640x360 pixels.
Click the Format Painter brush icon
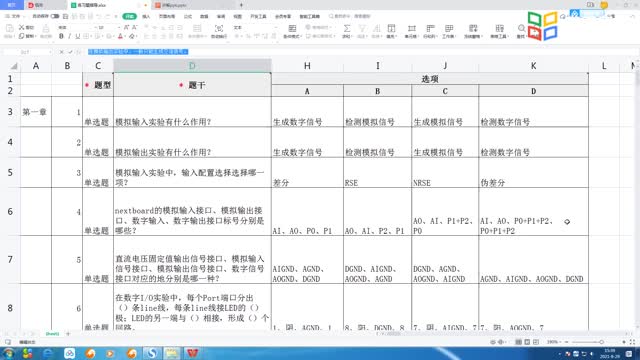46,28
